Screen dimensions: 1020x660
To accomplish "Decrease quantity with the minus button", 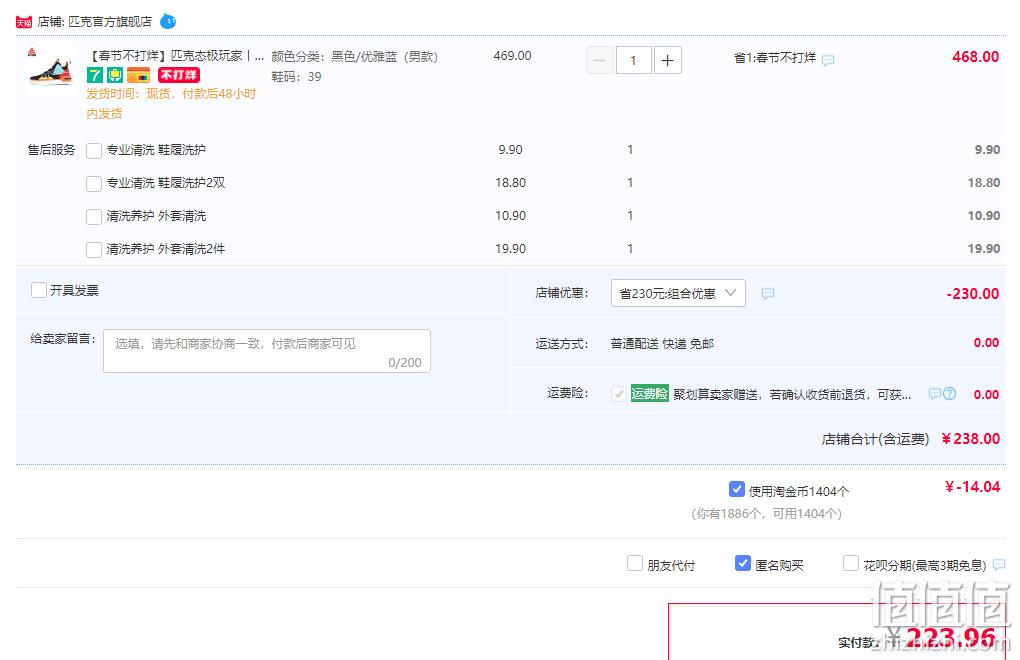I will tap(600, 60).
